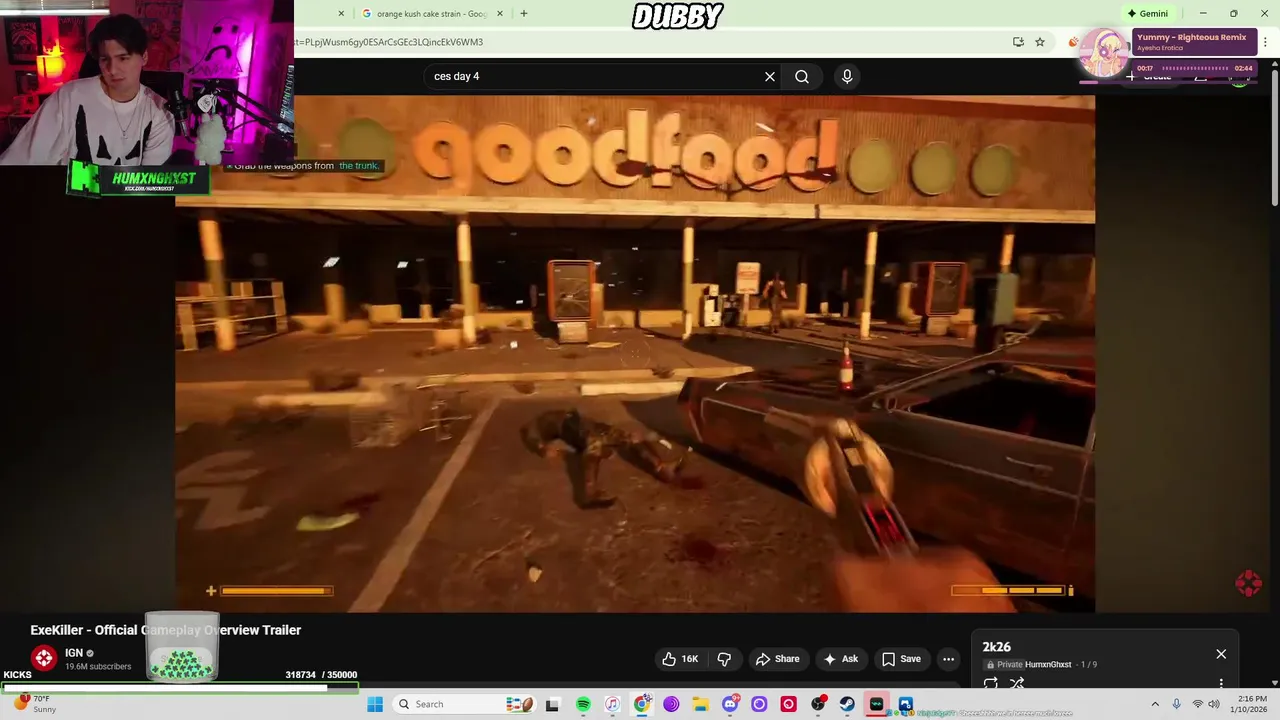Screen dimensions: 1280x720
Task: Open a new browser tab
Action: pyautogui.click(x=523, y=14)
